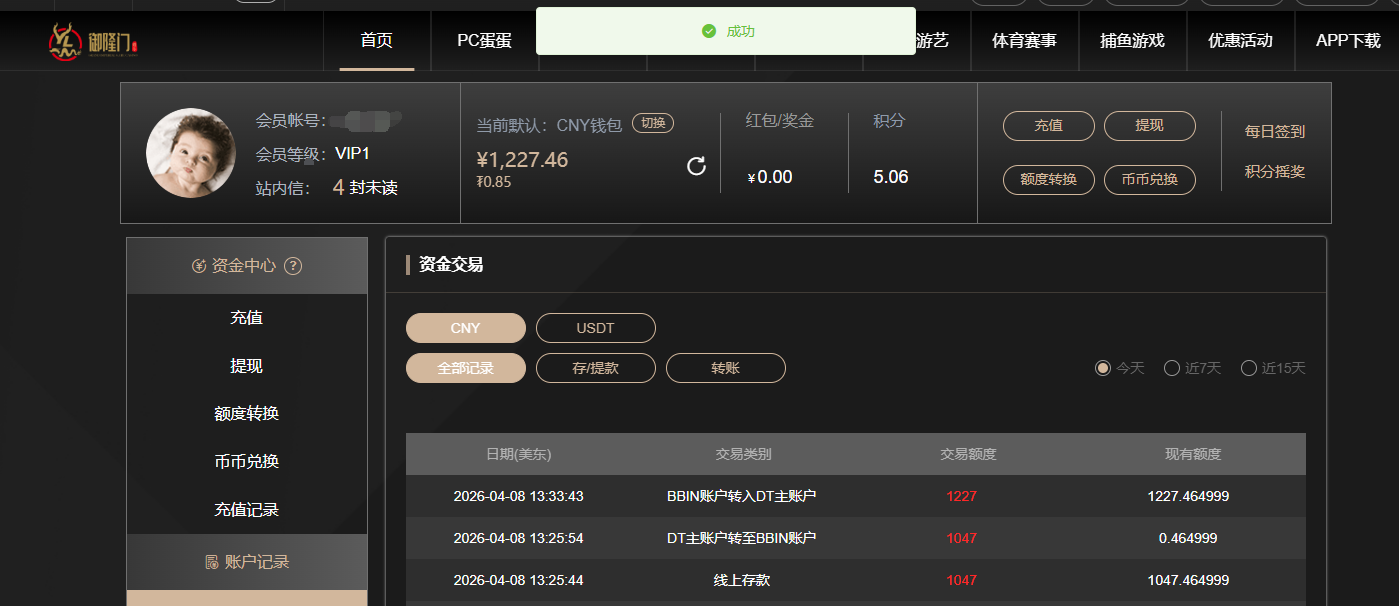Click the 转账 filter tab

(x=725, y=368)
